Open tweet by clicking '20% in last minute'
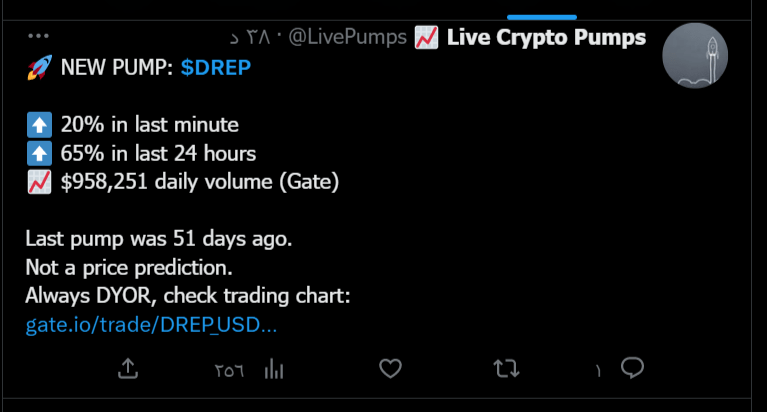Screen dimensions: 767x412 coord(150,125)
